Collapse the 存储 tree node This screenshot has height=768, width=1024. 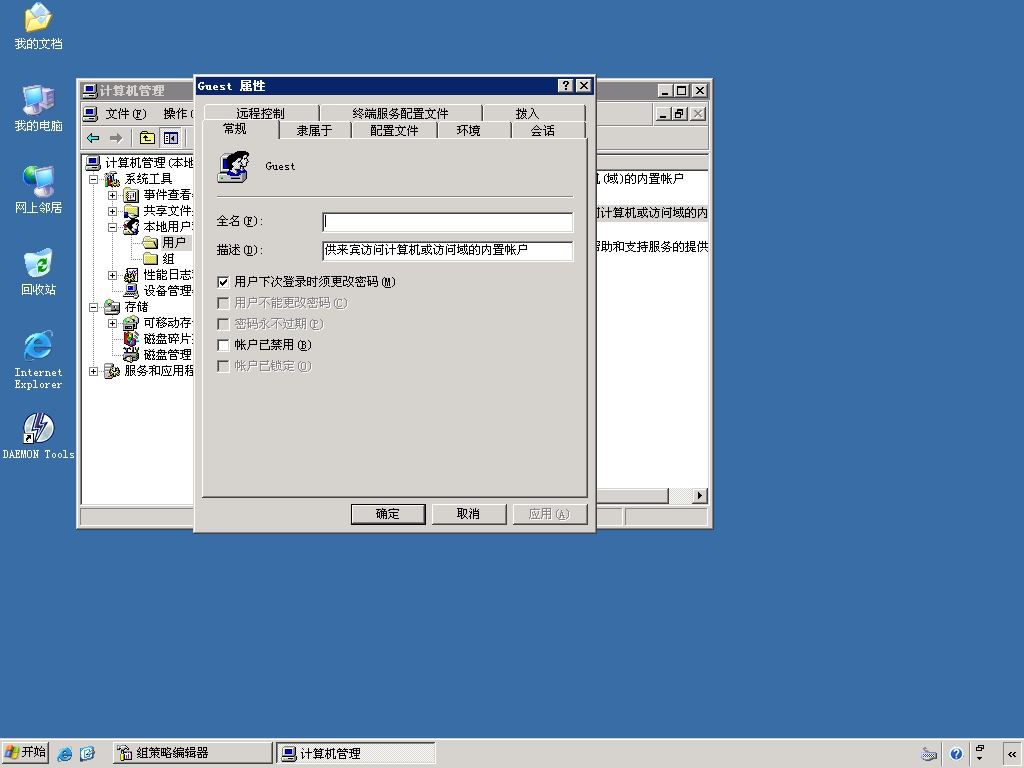point(93,307)
